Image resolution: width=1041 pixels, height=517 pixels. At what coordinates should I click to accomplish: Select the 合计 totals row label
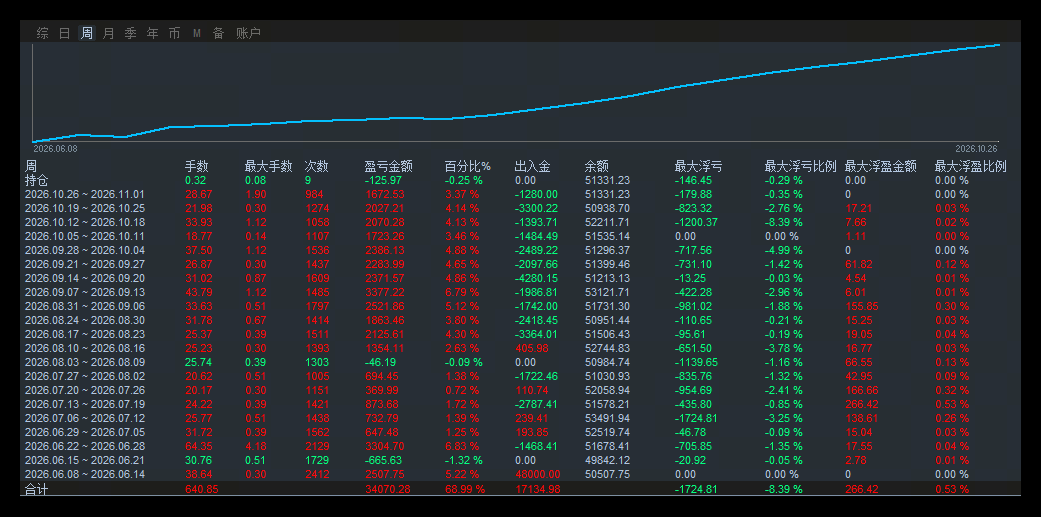tap(37, 489)
